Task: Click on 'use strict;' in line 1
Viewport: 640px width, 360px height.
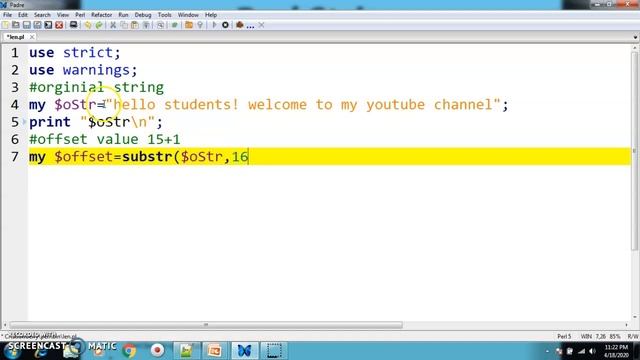Action: point(75,53)
